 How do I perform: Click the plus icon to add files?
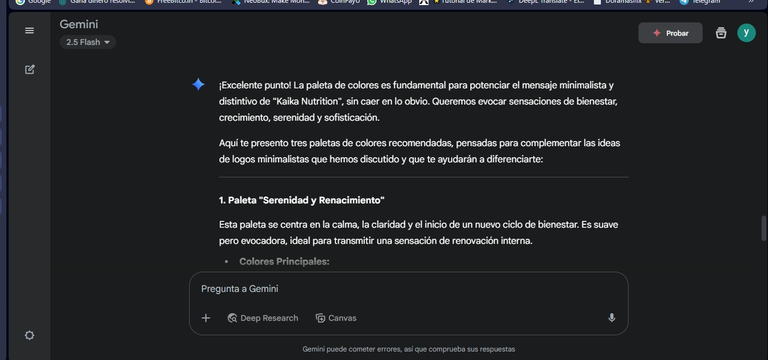[x=206, y=318]
